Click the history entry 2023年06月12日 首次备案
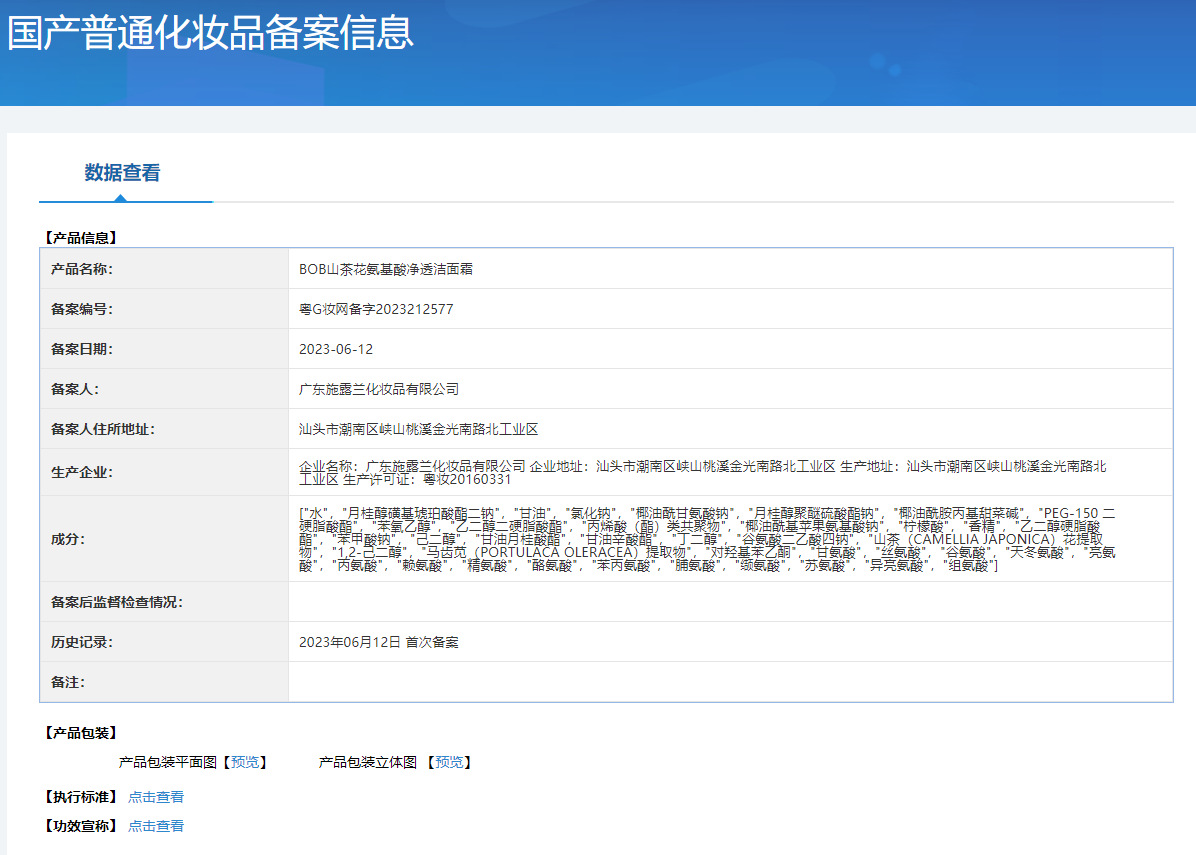 pyautogui.click(x=379, y=642)
